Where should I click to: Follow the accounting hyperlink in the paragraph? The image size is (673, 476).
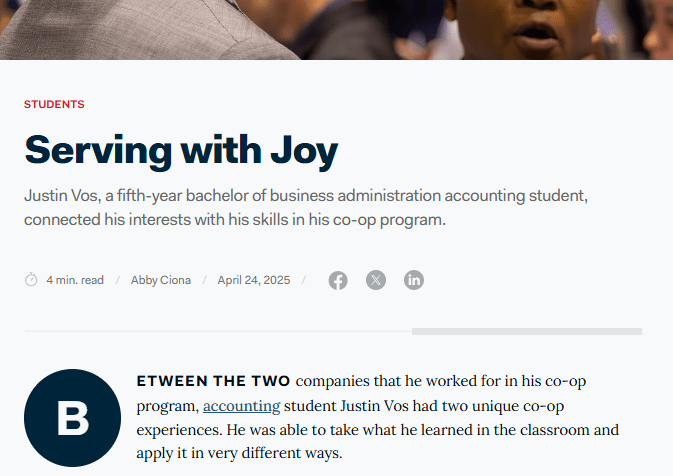(x=241, y=406)
